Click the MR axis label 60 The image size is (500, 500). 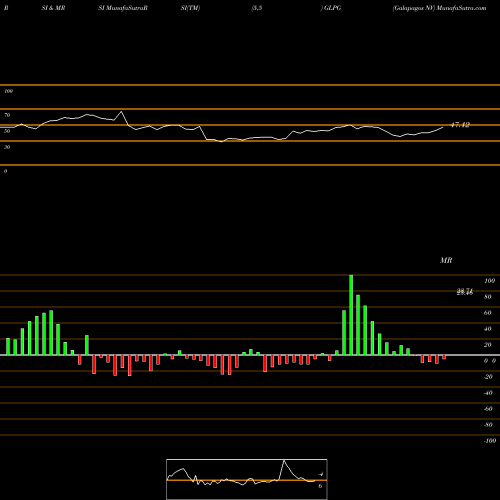coord(488,313)
